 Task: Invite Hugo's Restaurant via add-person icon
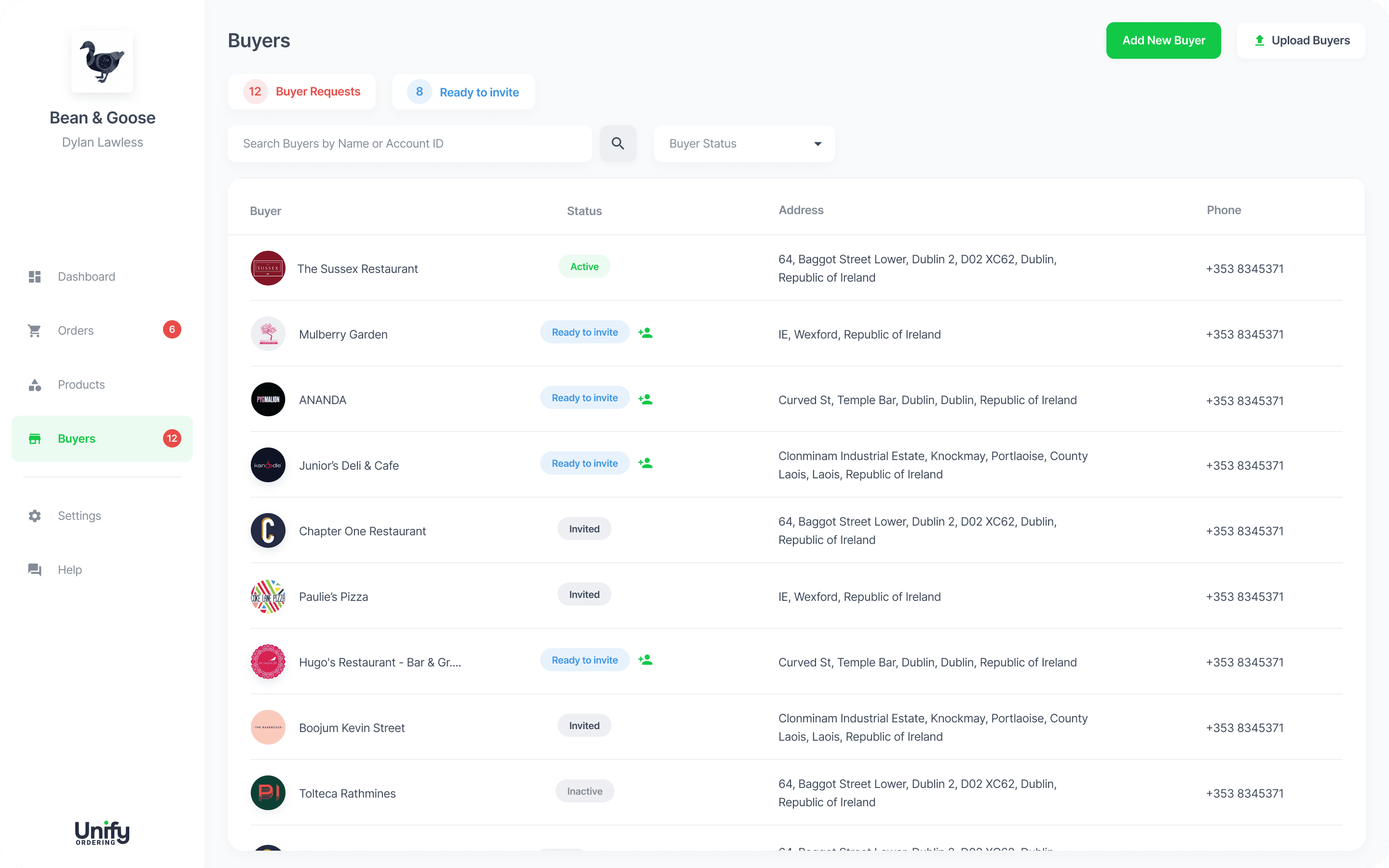tap(645, 660)
